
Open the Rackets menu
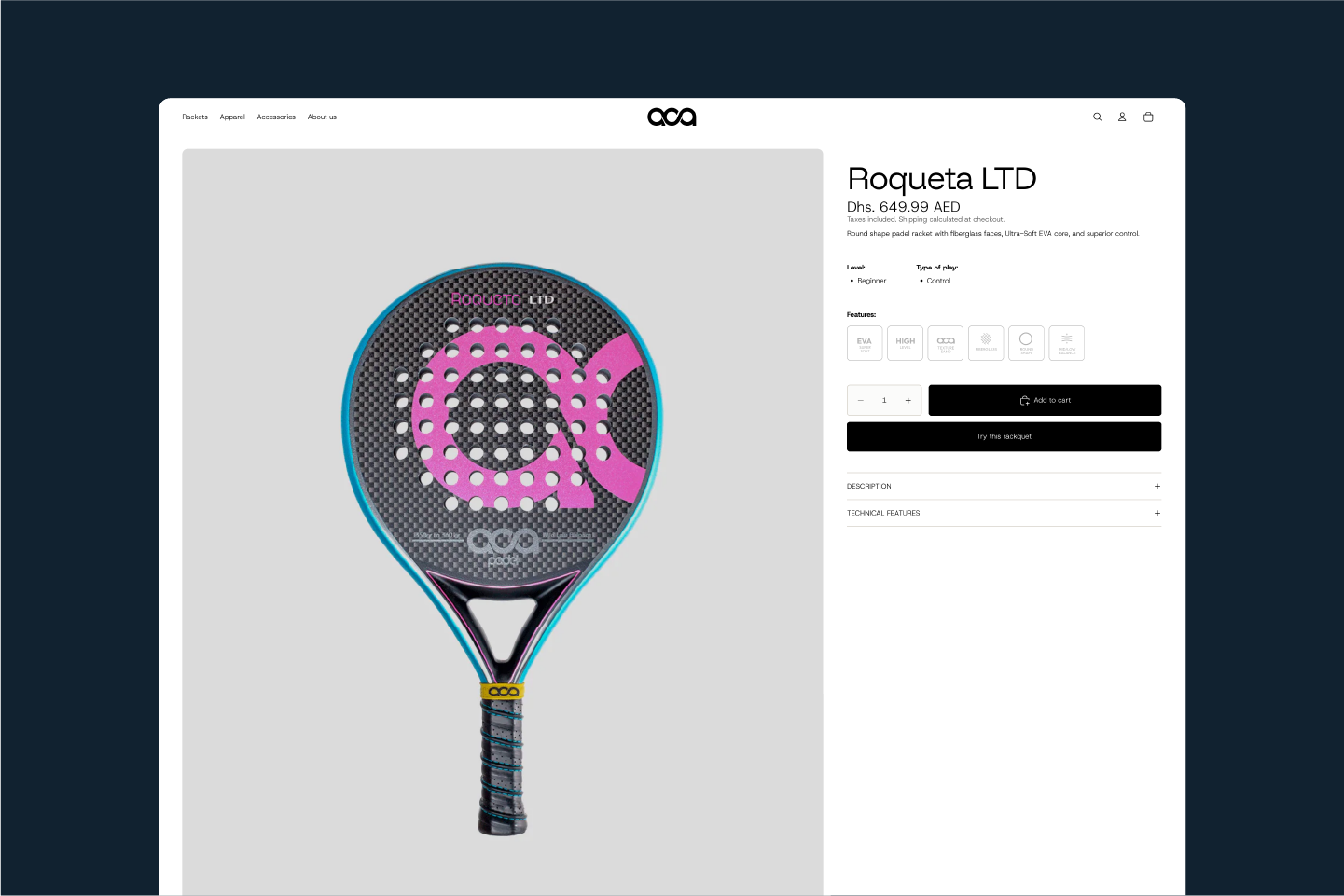coord(195,117)
